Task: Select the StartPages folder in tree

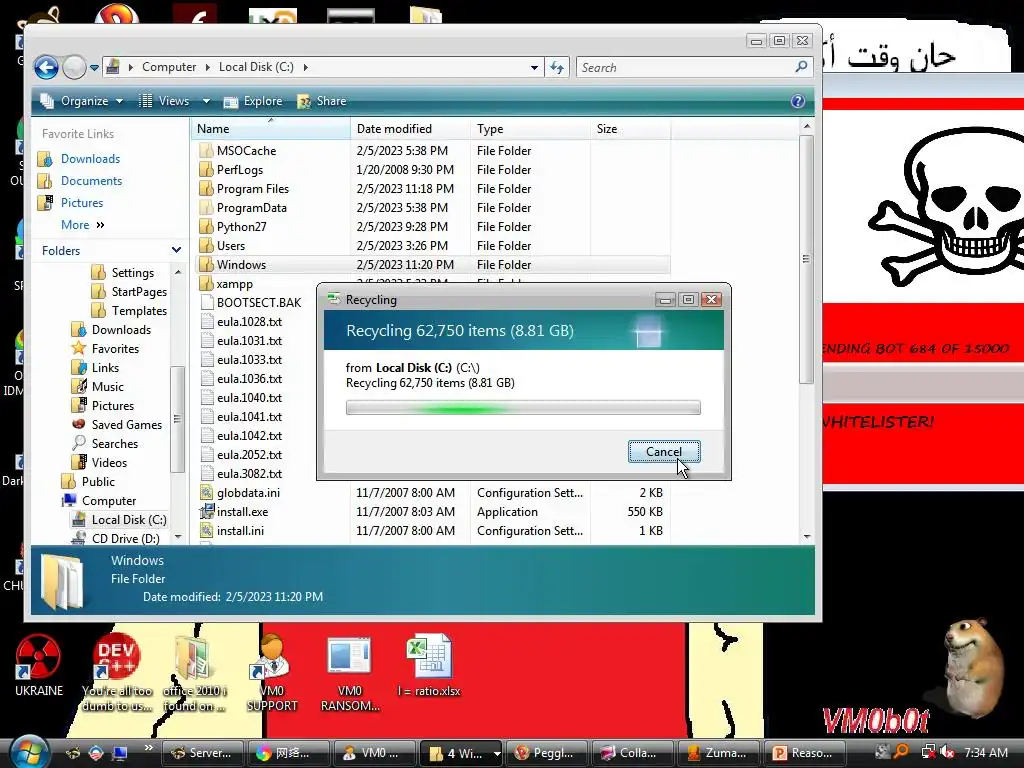Action: pos(139,291)
